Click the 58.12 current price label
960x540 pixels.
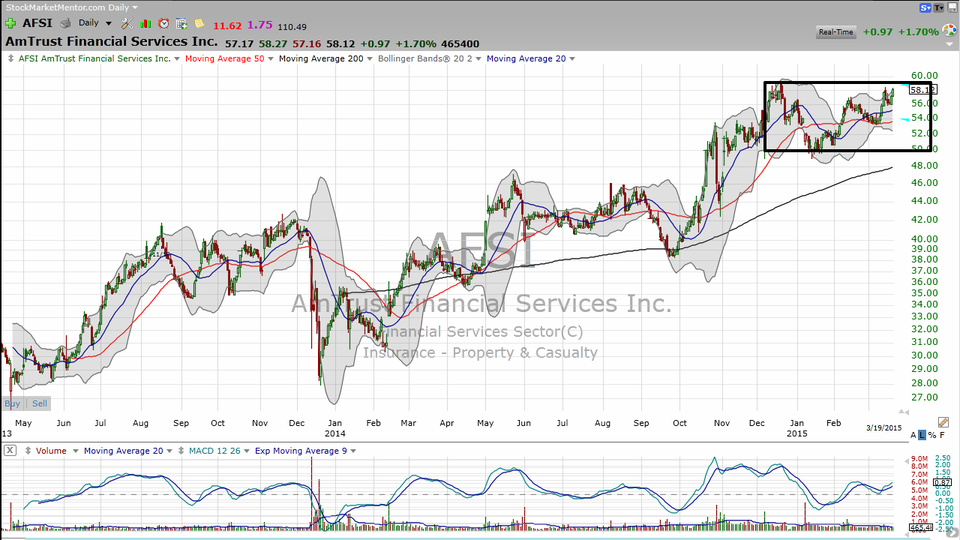point(922,89)
